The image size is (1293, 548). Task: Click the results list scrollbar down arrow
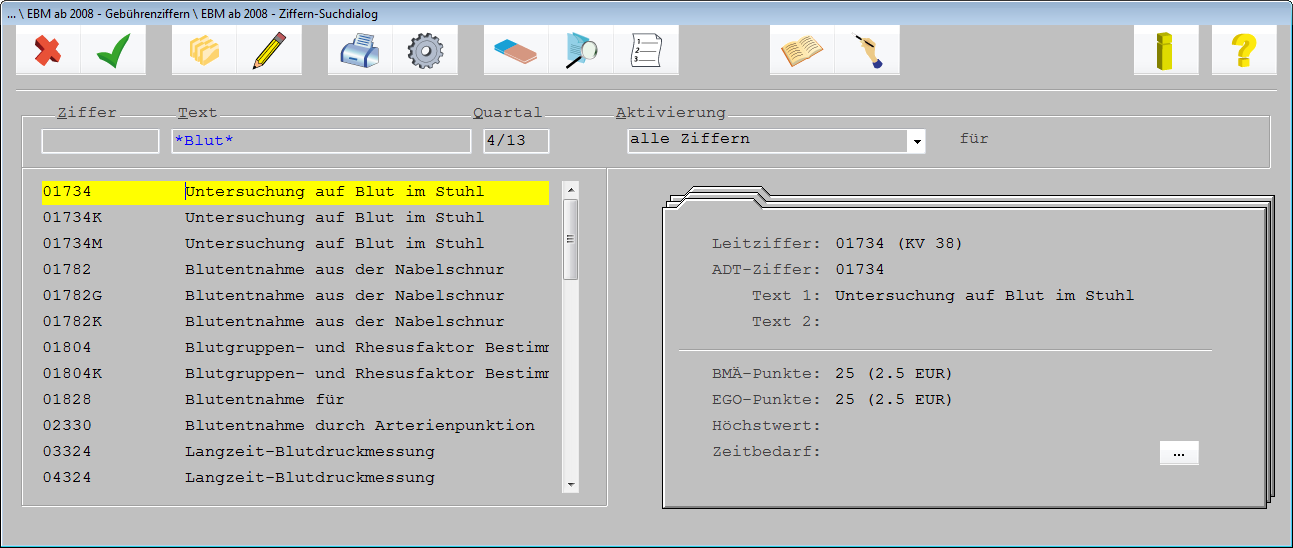coord(570,484)
